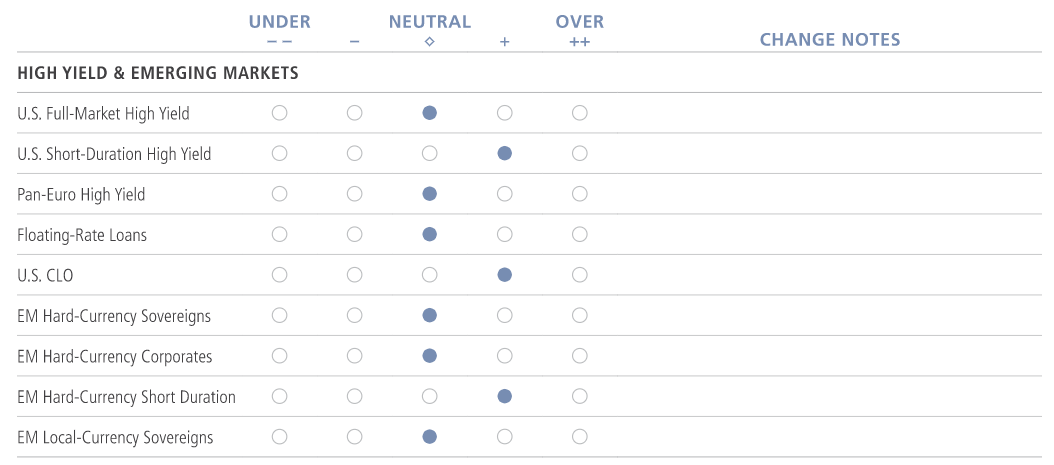The height and width of the screenshot is (465, 1054).
Task: Choose plus rating for EM Hard-Currency Corporates
Action: coord(505,356)
